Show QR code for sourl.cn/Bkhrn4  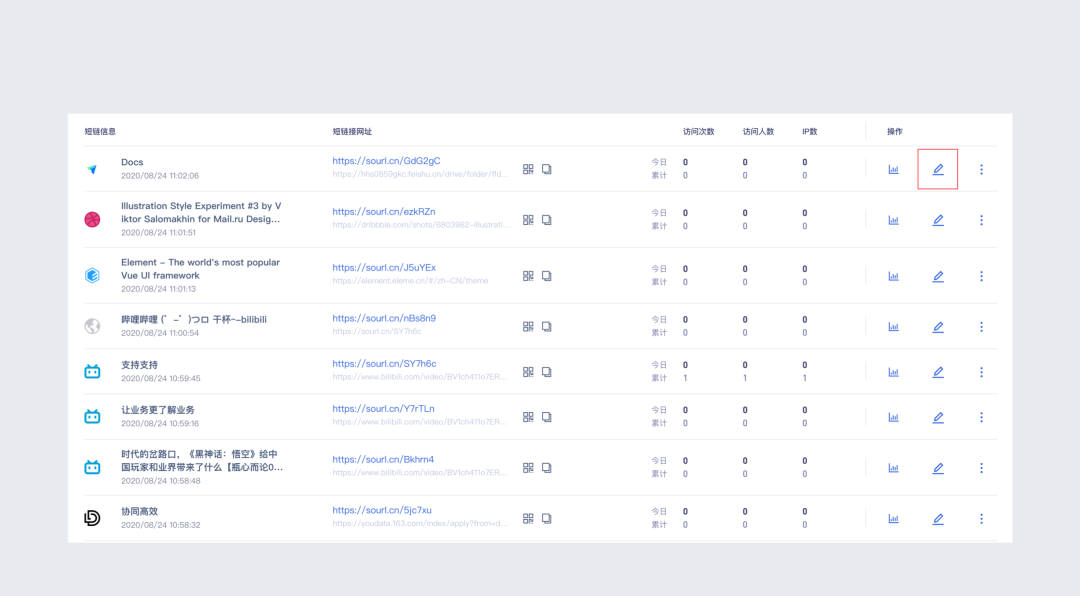point(528,468)
